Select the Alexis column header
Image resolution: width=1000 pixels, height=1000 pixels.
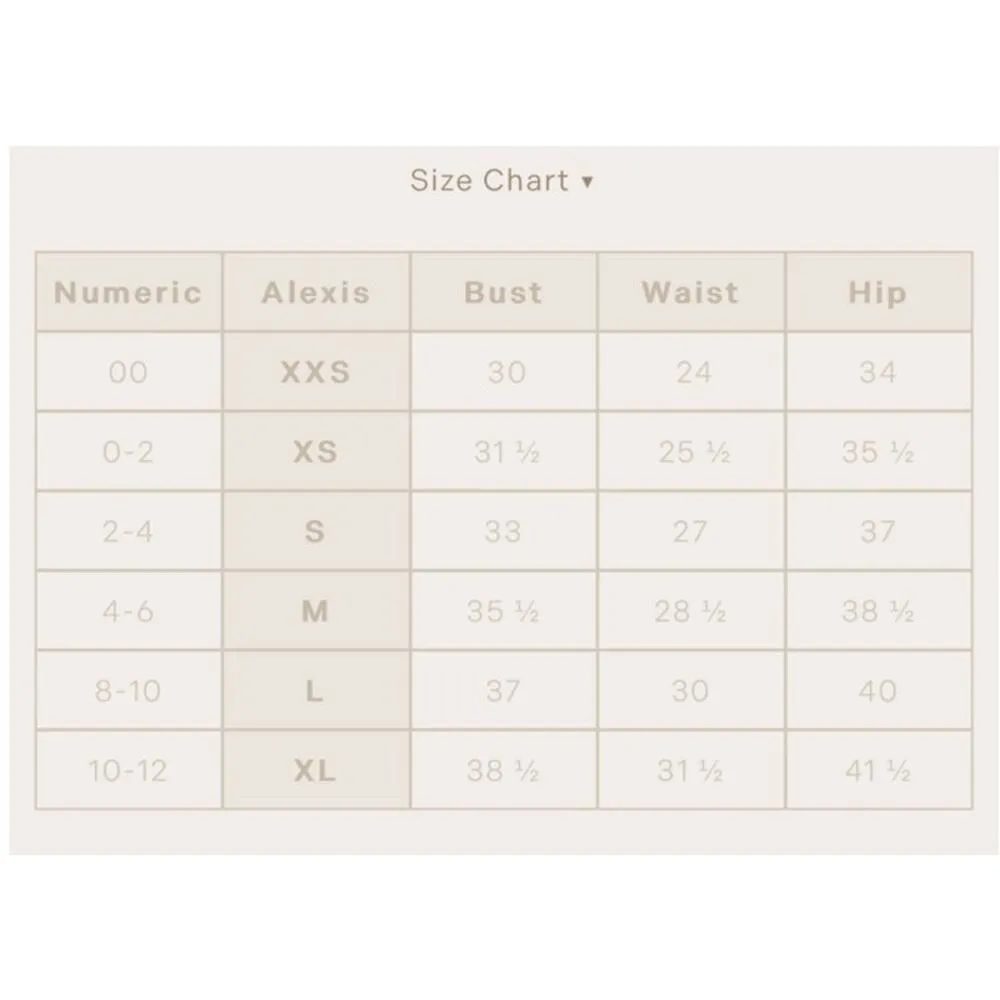pyautogui.click(x=316, y=293)
